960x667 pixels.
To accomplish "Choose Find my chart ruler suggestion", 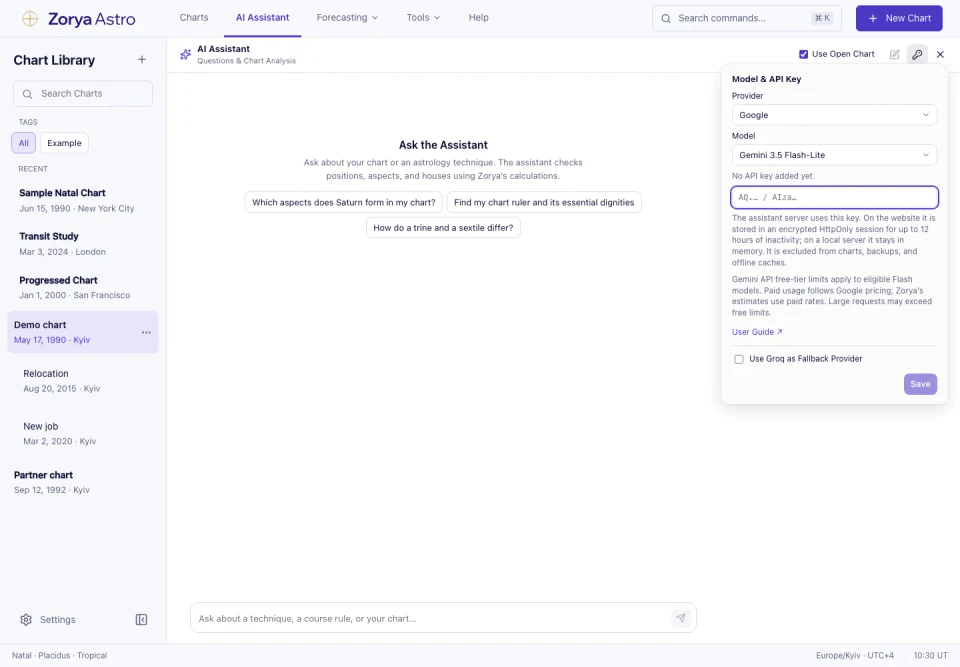I will (x=544, y=203).
